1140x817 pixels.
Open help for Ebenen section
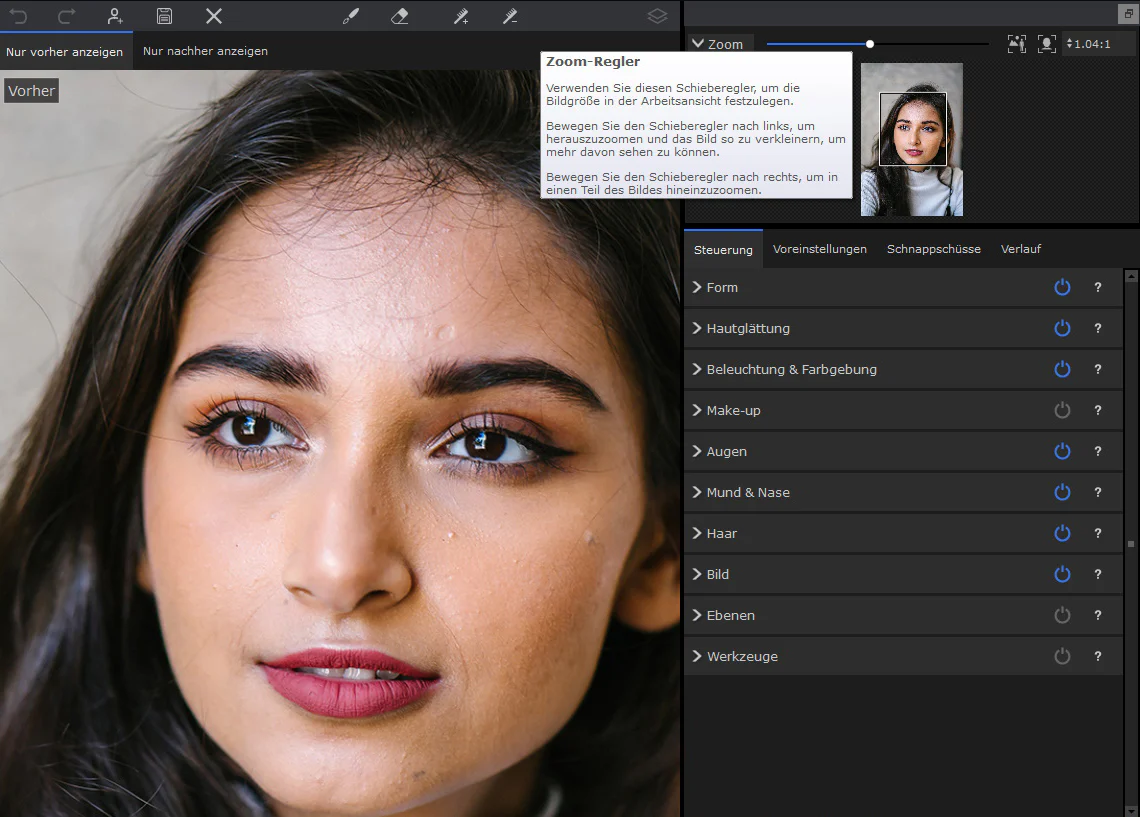point(1098,616)
